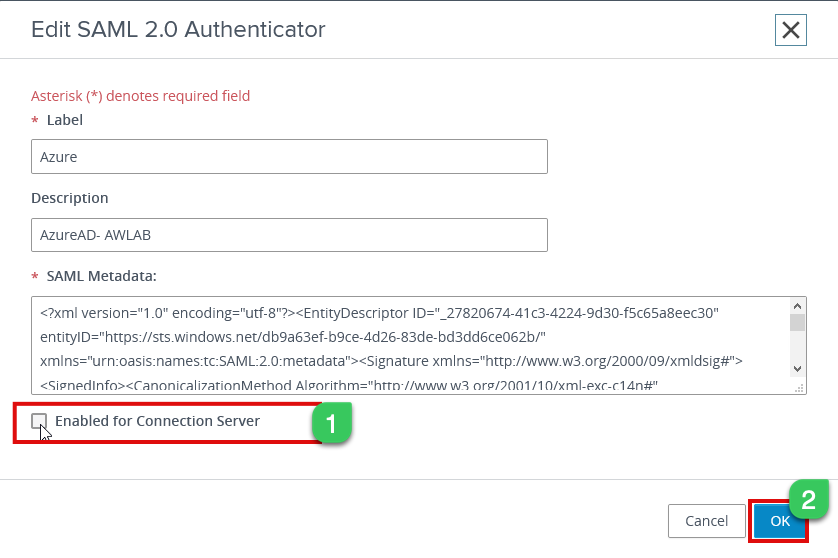This screenshot has width=838, height=558.
Task: Click the metadata scrollbar down arrow
Action: [x=797, y=369]
